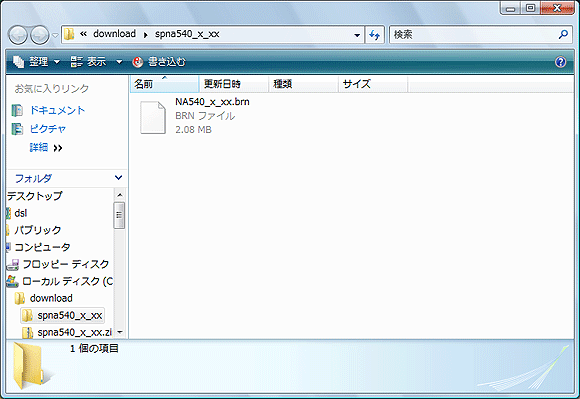The height and width of the screenshot is (399, 580).
Task: Click the ドキュメント folder icon
Action: [x=17, y=110]
